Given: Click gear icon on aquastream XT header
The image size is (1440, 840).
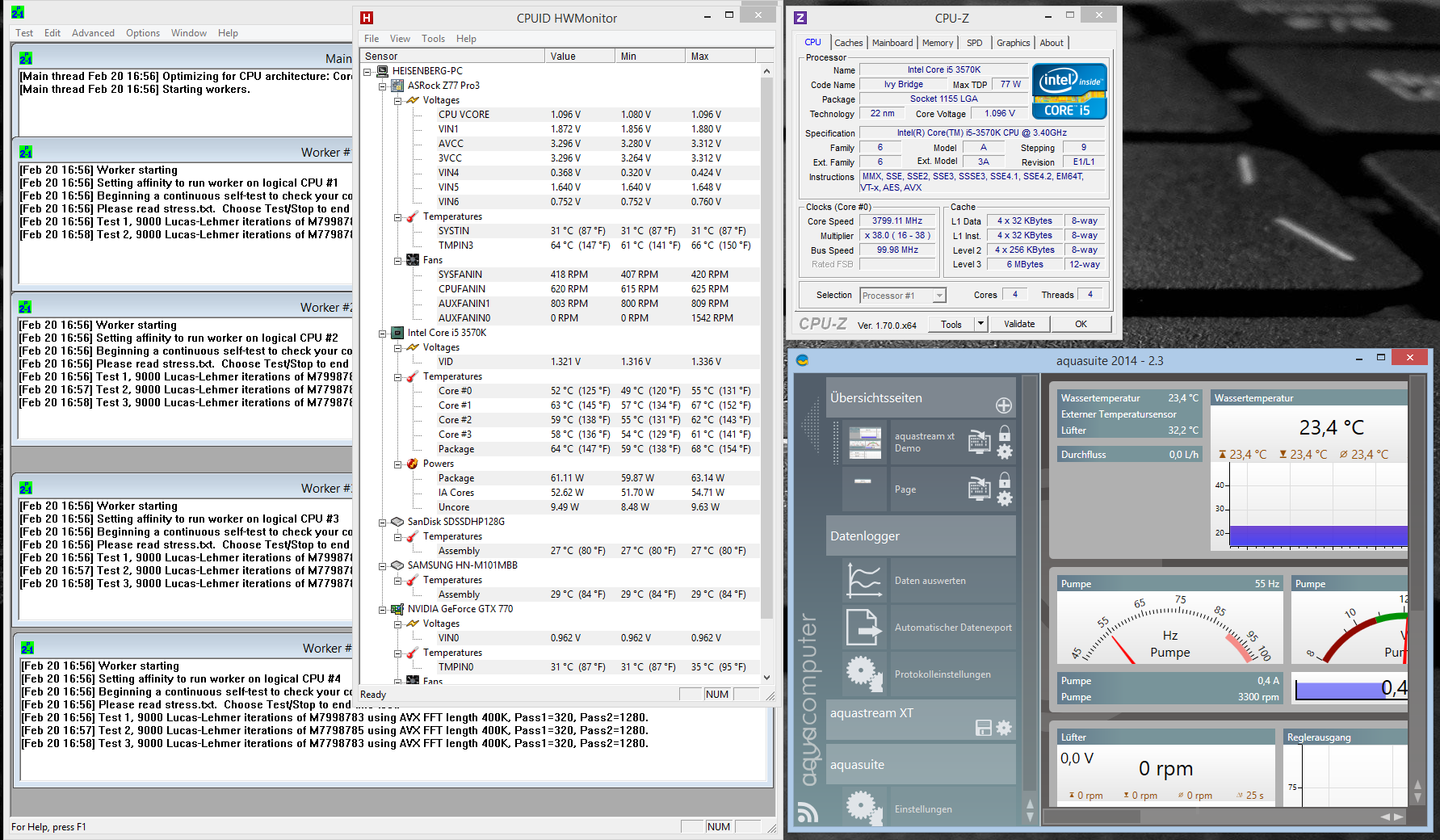Looking at the screenshot, I should (1004, 728).
